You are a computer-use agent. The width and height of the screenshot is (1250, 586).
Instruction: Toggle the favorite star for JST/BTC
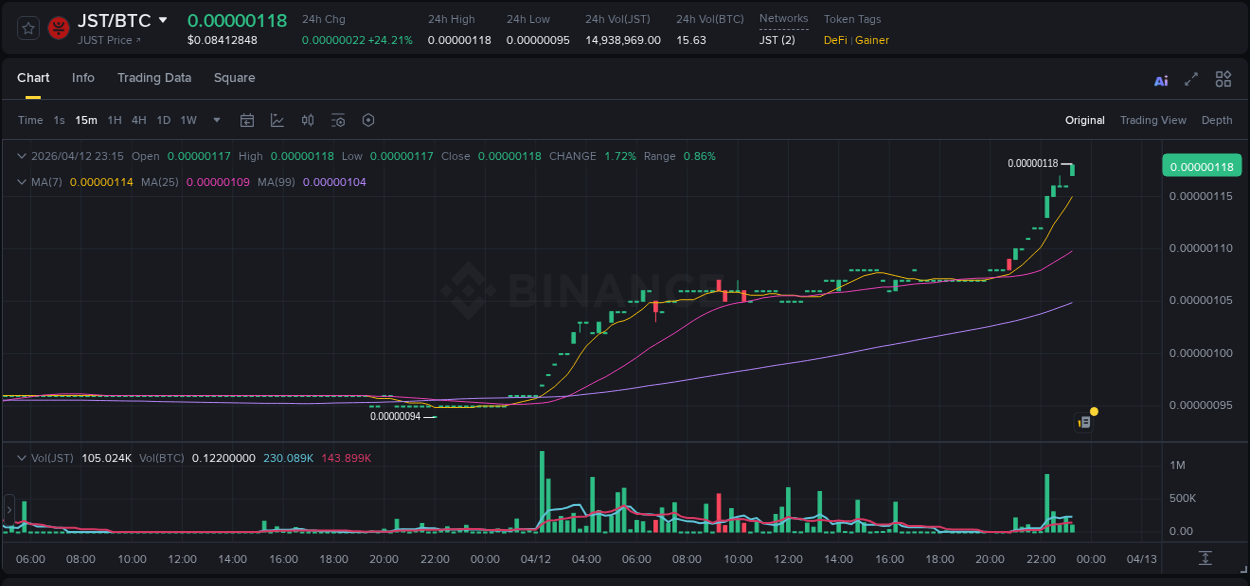pyautogui.click(x=27, y=28)
